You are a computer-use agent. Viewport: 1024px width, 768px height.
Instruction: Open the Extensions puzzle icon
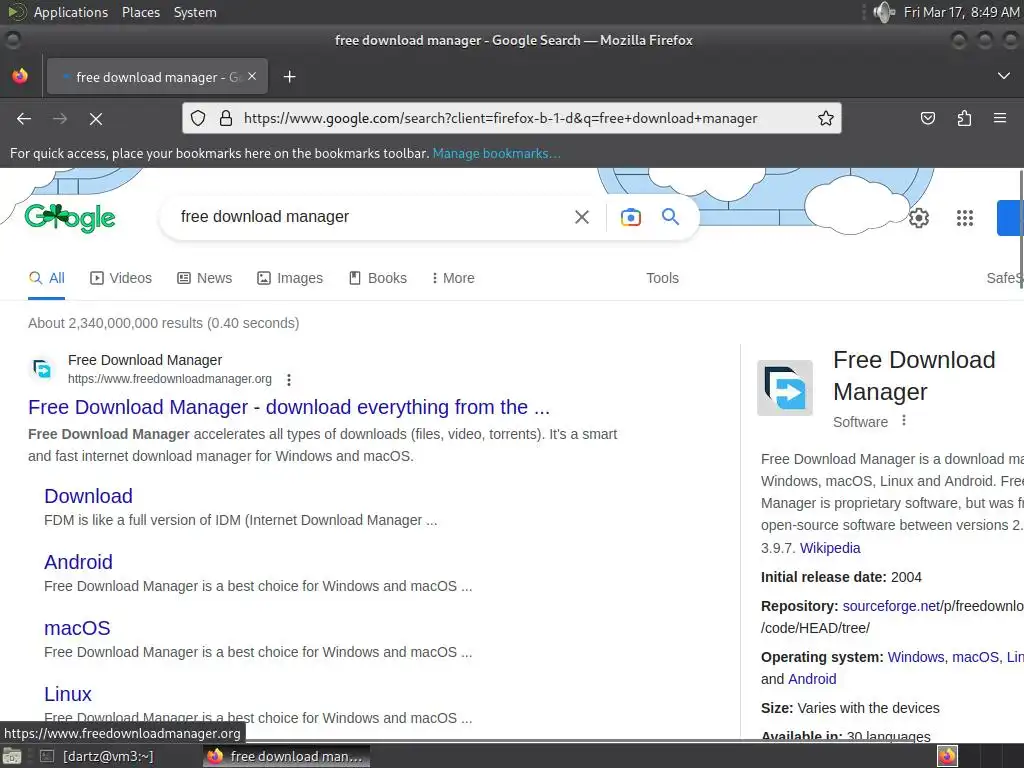(964, 118)
